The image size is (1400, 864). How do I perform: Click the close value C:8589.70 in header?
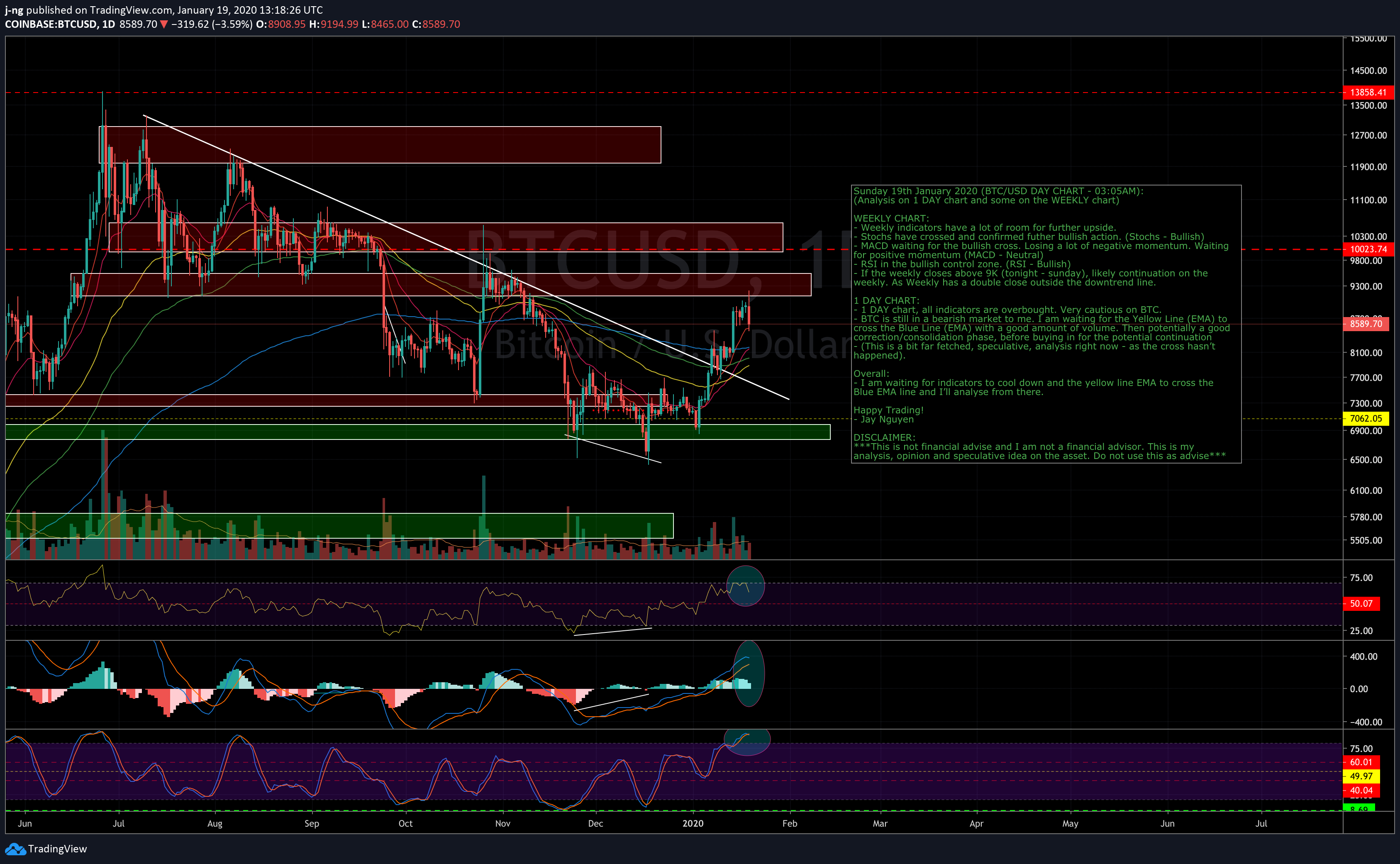coord(436,24)
